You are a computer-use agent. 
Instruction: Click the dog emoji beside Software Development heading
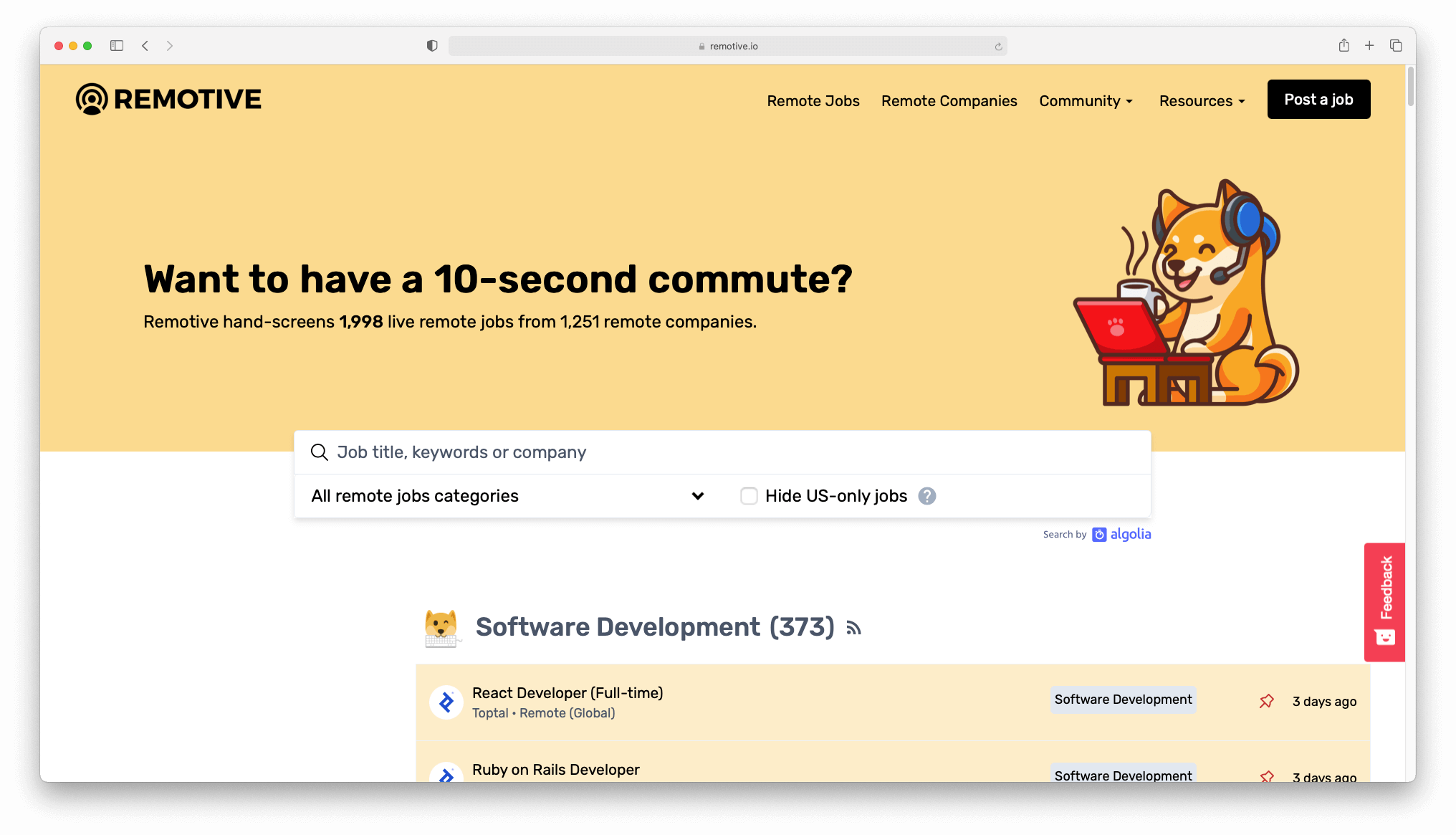coord(442,625)
